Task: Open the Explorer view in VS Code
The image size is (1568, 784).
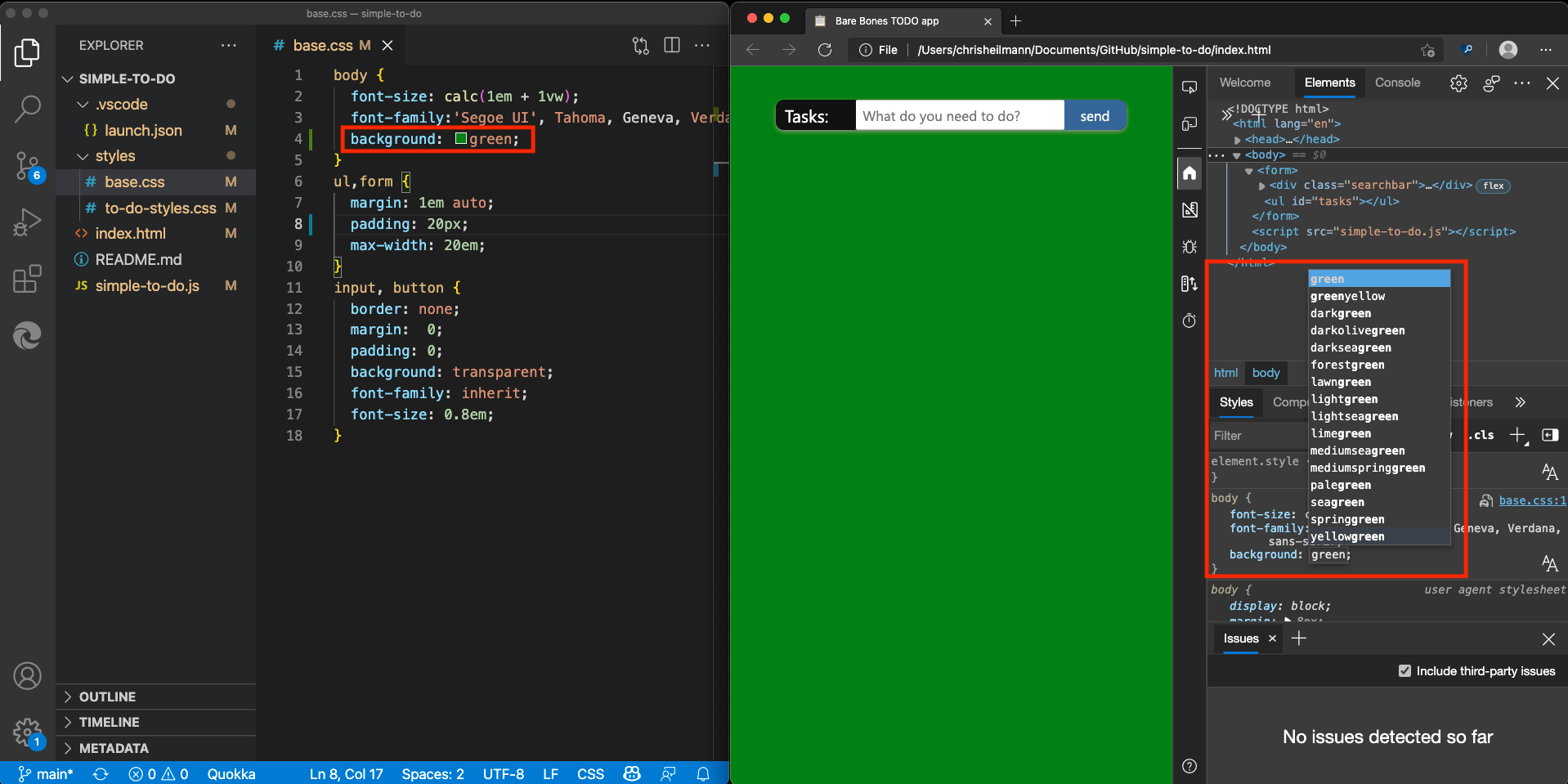Action: (27, 52)
